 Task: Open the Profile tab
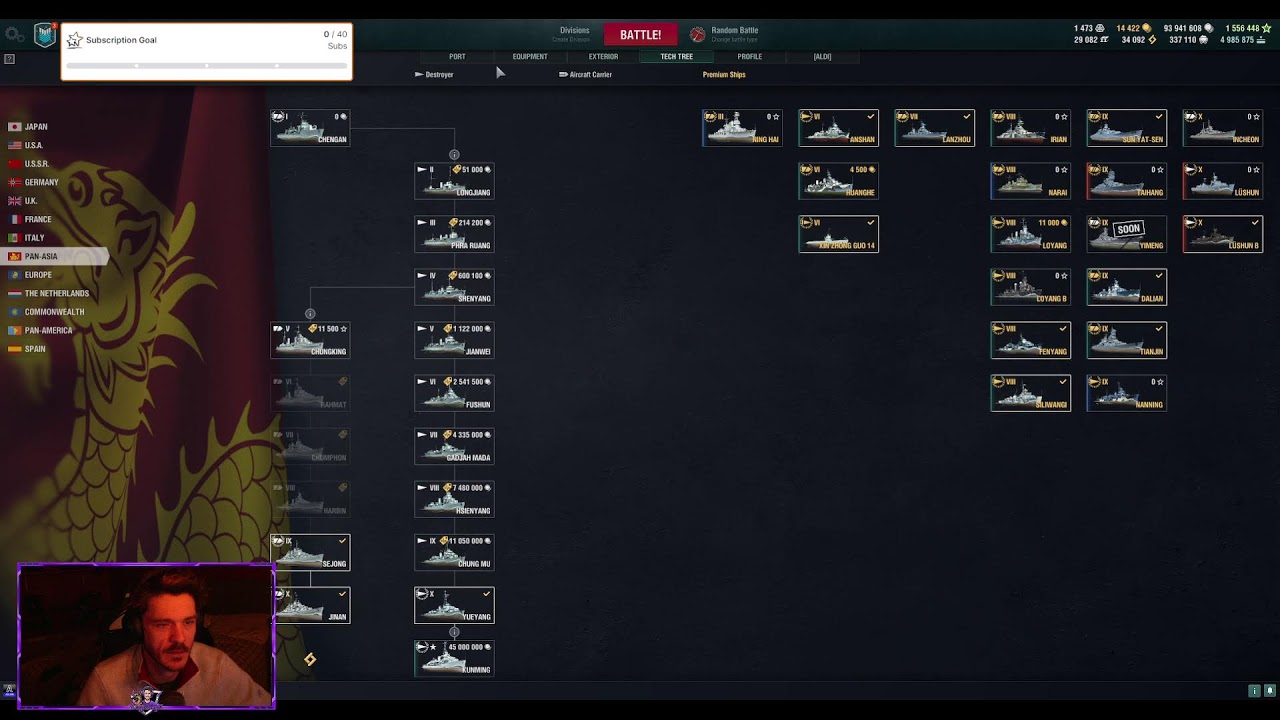click(750, 57)
